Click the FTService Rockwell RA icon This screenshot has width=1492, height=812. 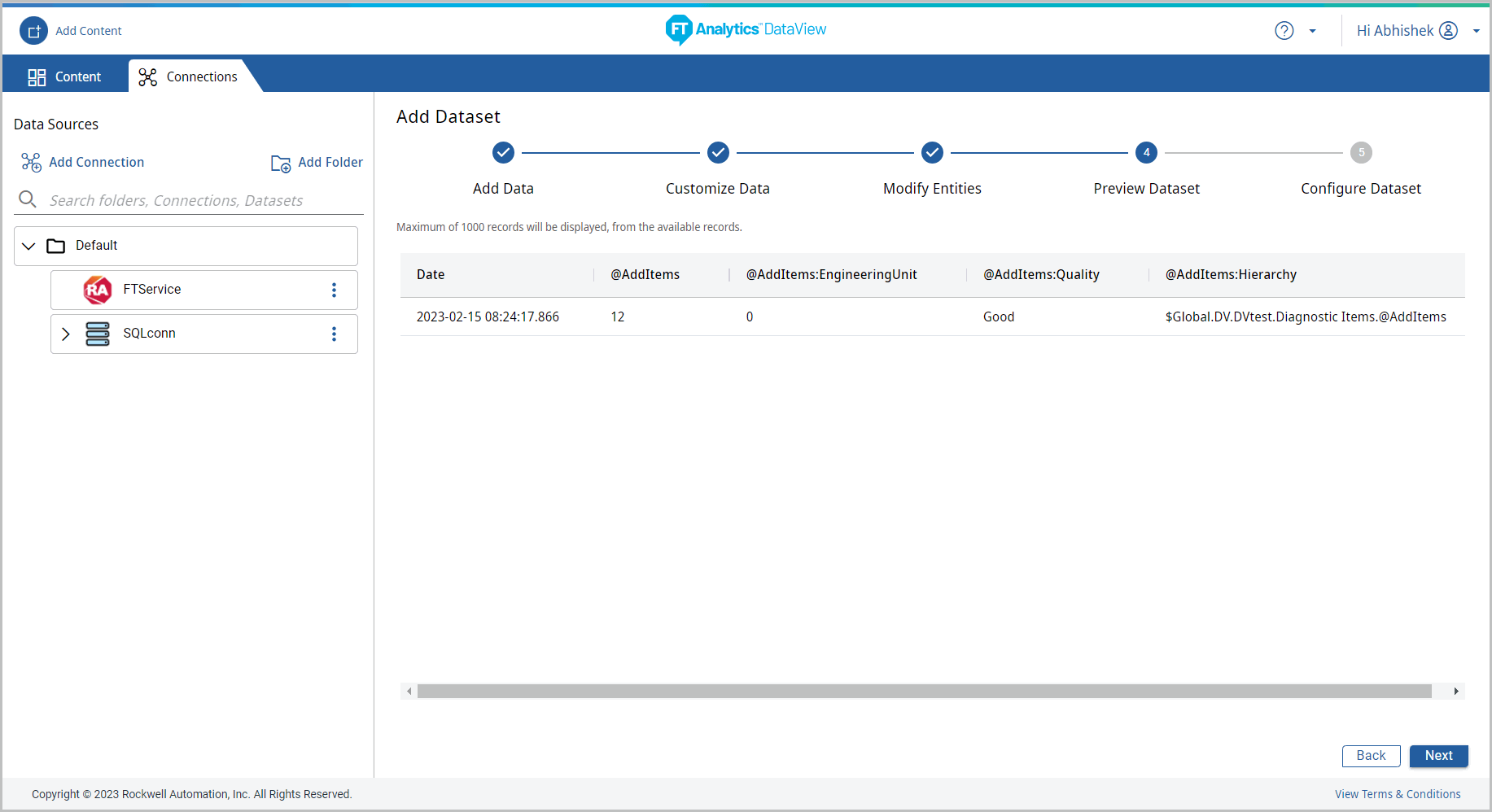pos(98,290)
